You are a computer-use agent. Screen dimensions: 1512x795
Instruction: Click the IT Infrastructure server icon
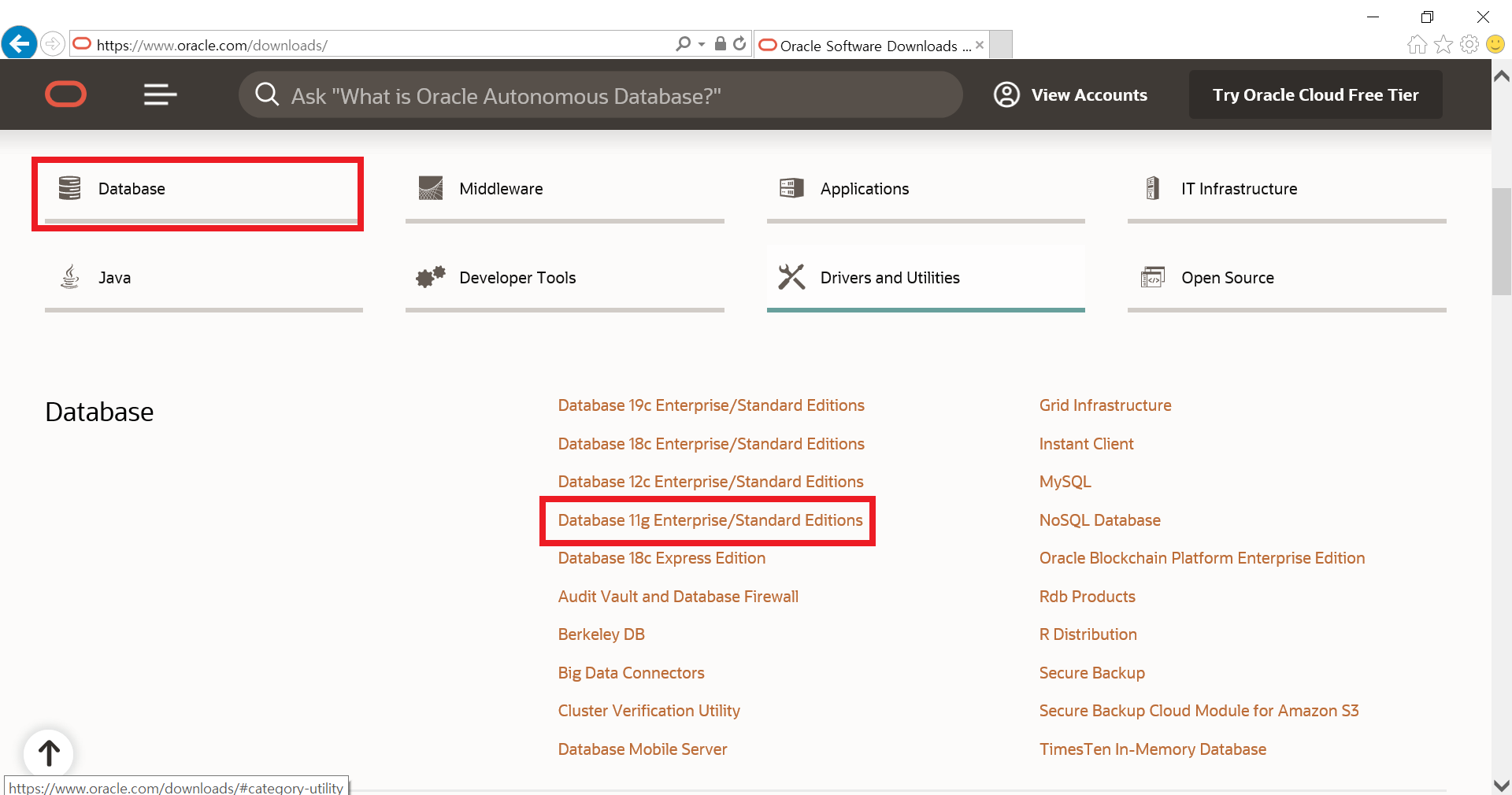(x=1152, y=188)
